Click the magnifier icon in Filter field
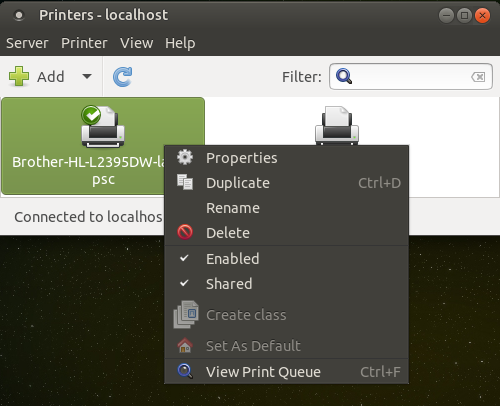This screenshot has height=406, width=500. point(344,76)
